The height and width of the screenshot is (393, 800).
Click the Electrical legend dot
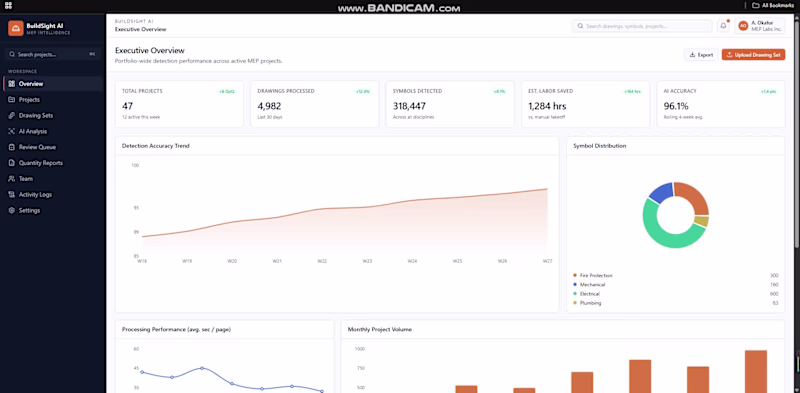(x=575, y=294)
